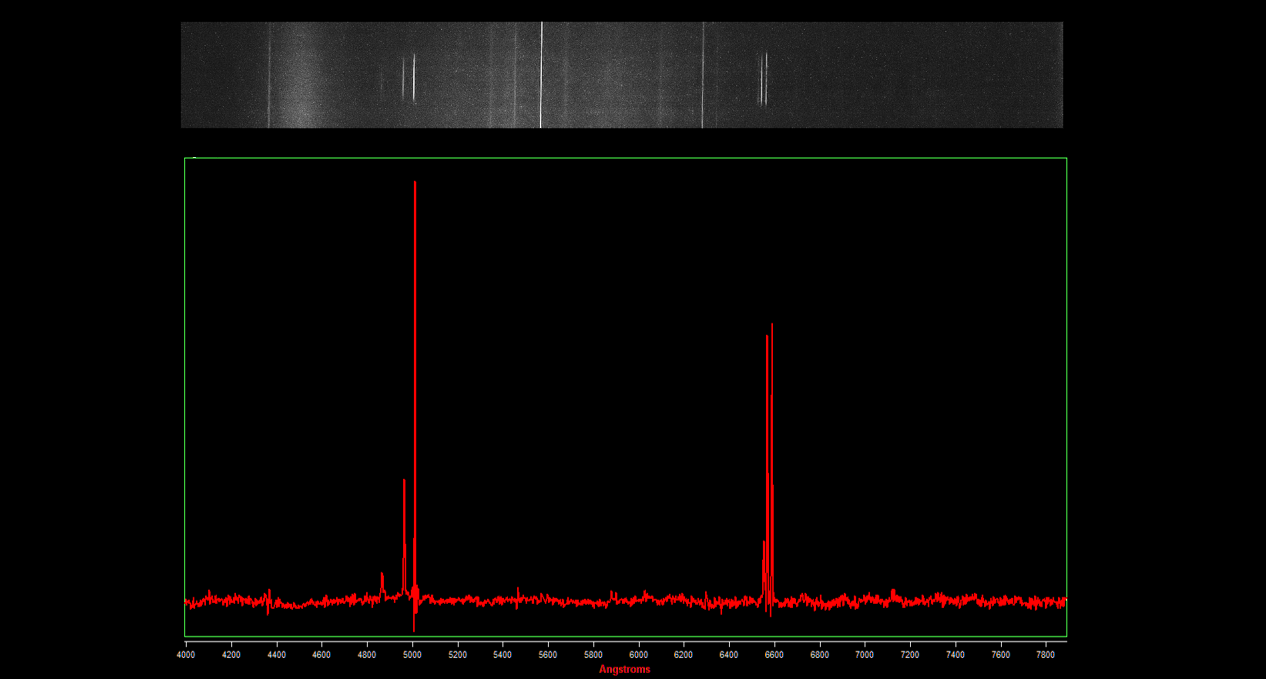Click the red Angstroms axis label
The image size is (1266, 679).
click(x=624, y=669)
